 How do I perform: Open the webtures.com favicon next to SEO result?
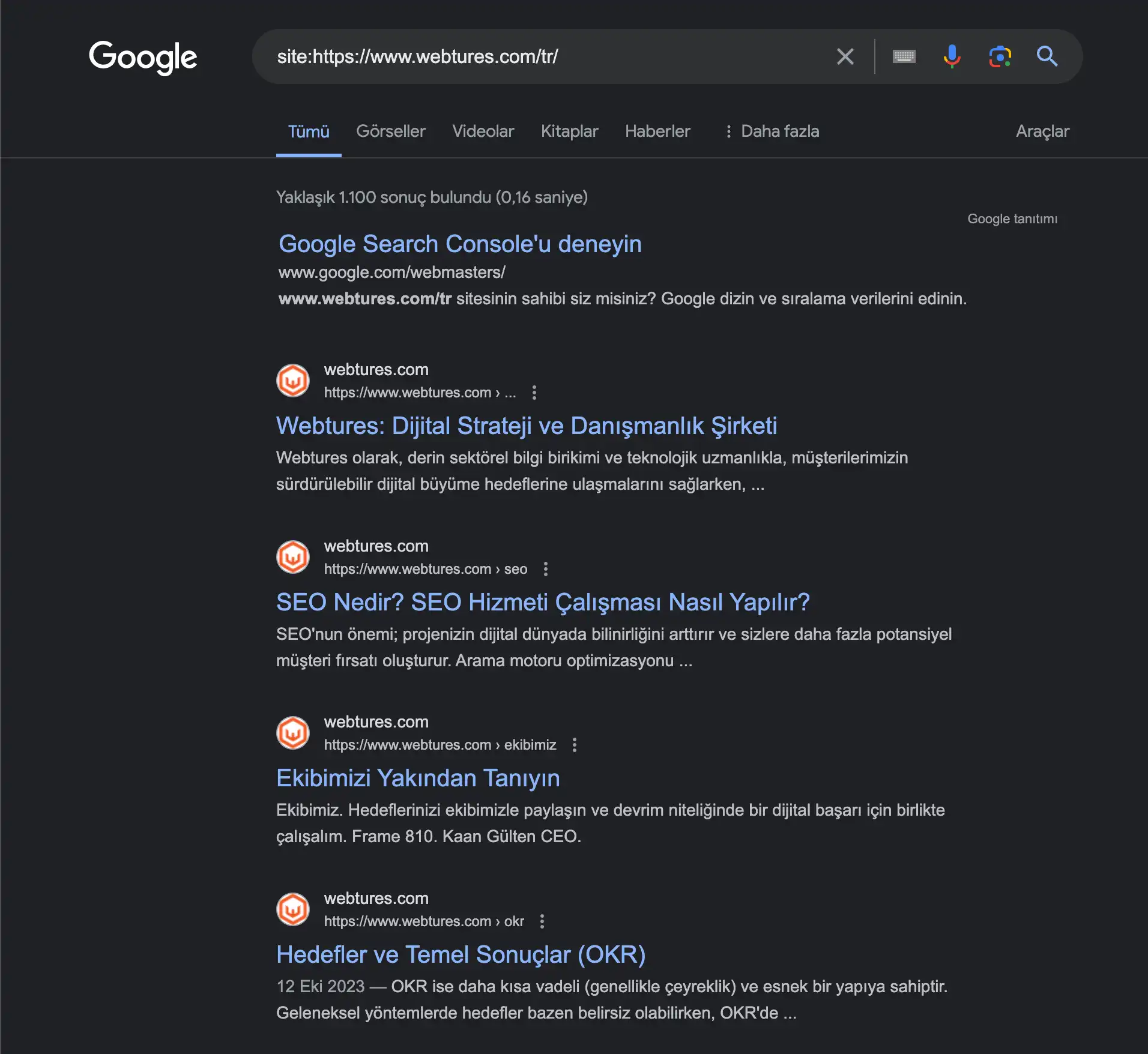(292, 556)
